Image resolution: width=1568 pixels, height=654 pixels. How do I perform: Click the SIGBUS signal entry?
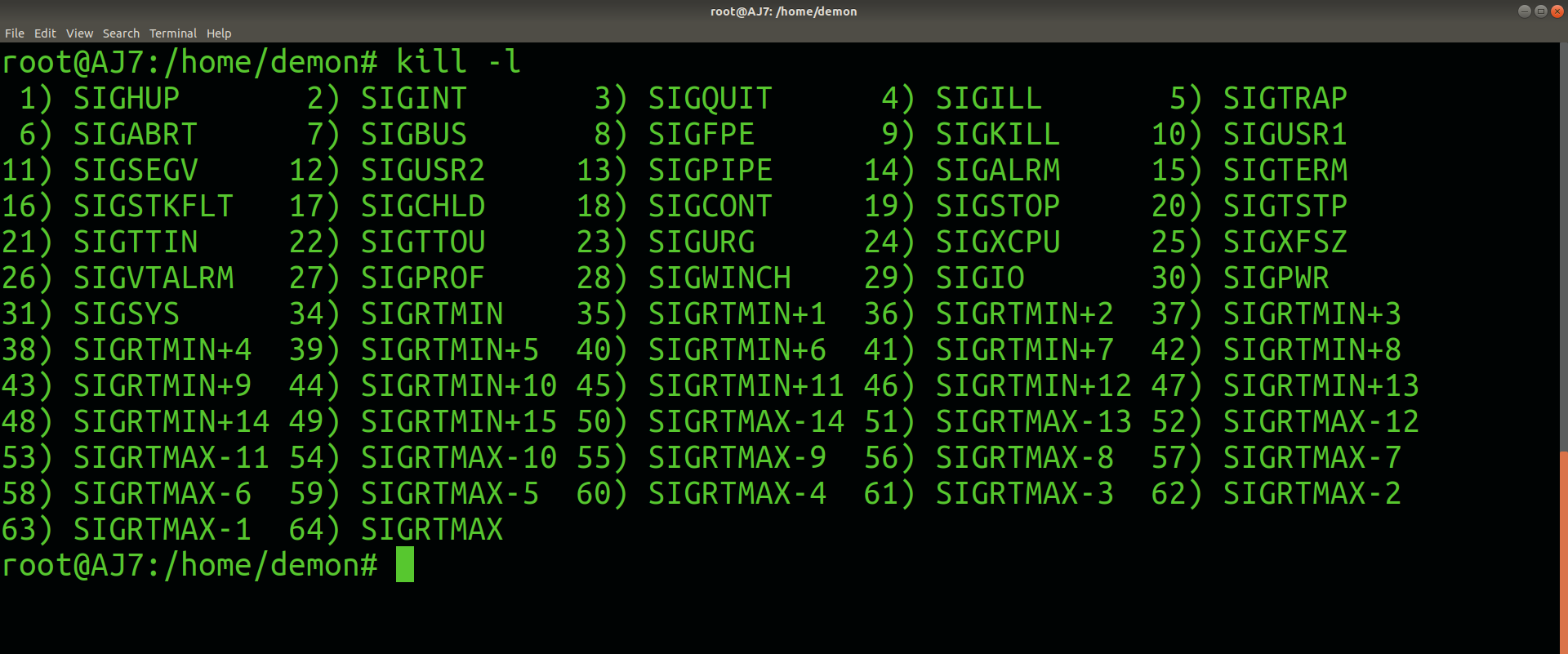pyautogui.click(x=414, y=134)
